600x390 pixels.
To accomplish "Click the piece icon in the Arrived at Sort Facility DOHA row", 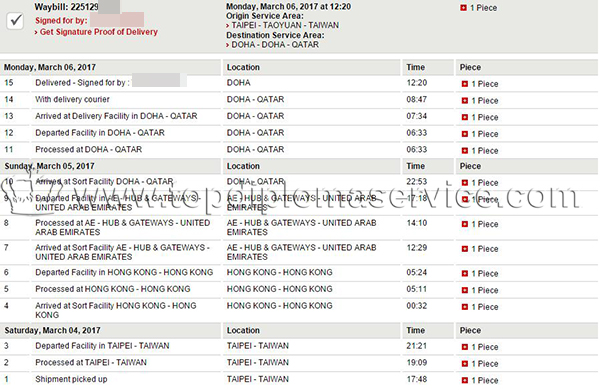I will pos(465,183).
